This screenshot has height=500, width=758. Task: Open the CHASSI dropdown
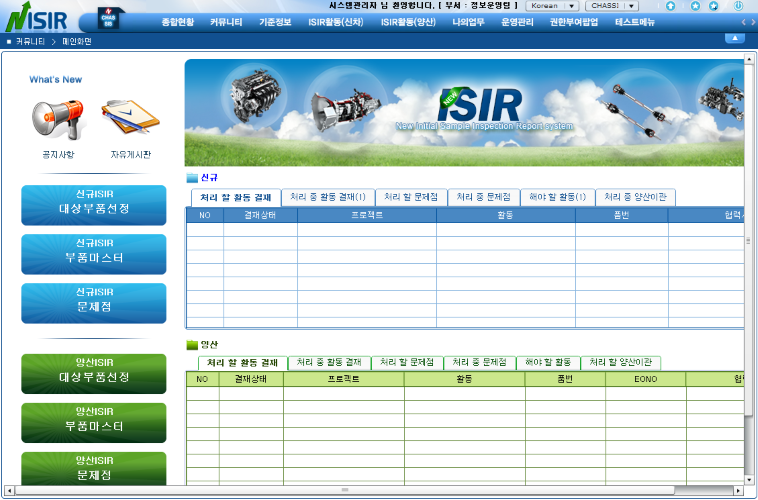pyautogui.click(x=612, y=6)
